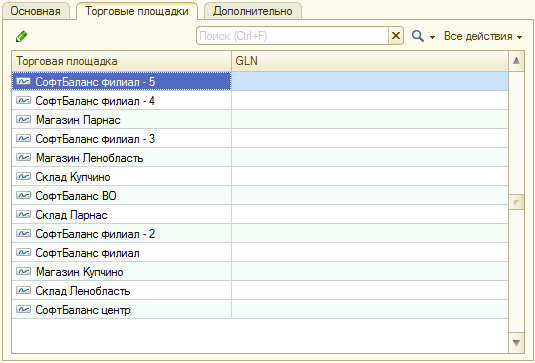The height and width of the screenshot is (363, 535).
Task: Click the magnifying glass search icon
Action: click(x=418, y=36)
